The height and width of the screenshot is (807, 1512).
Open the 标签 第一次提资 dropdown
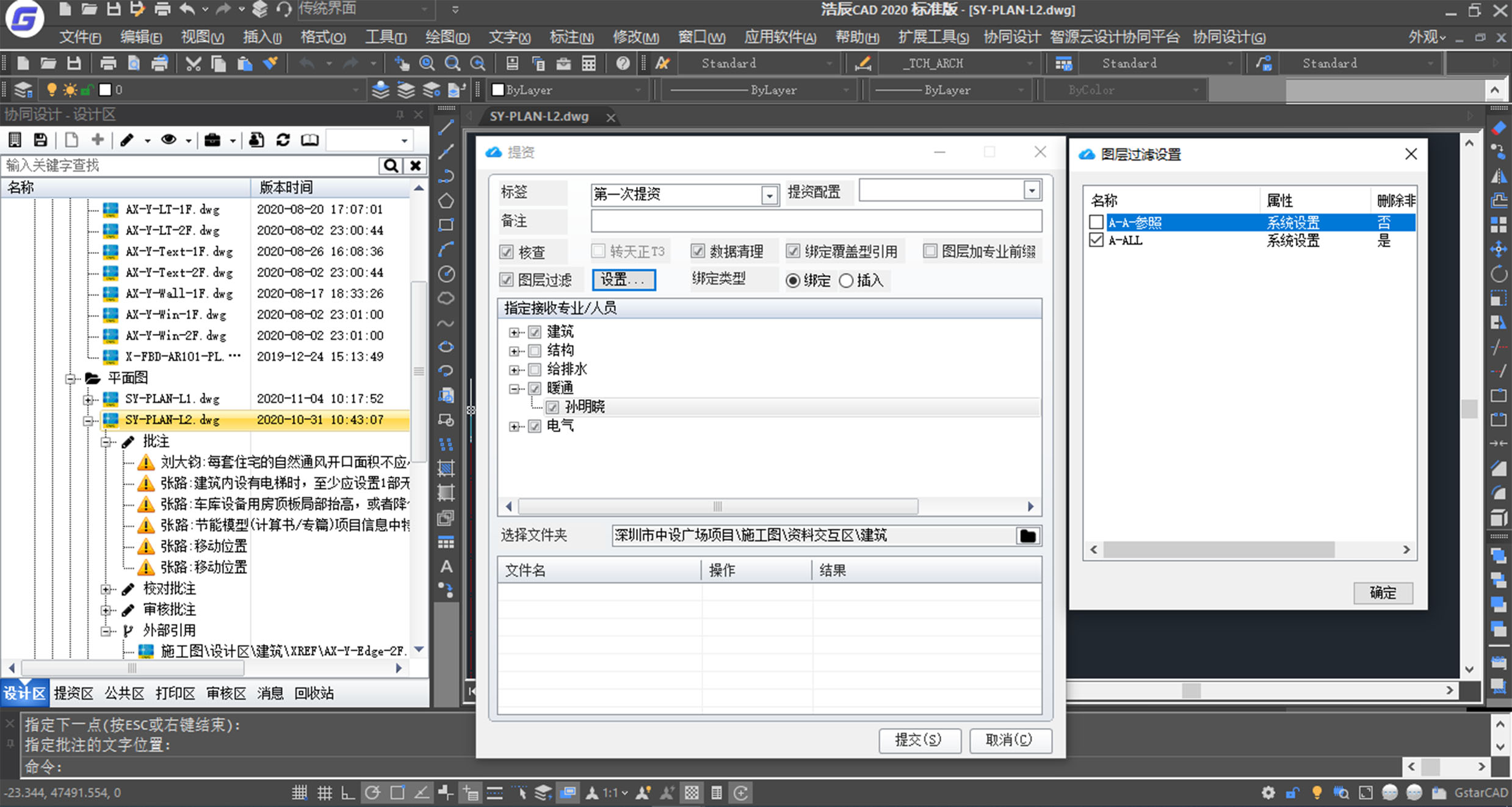[769, 195]
